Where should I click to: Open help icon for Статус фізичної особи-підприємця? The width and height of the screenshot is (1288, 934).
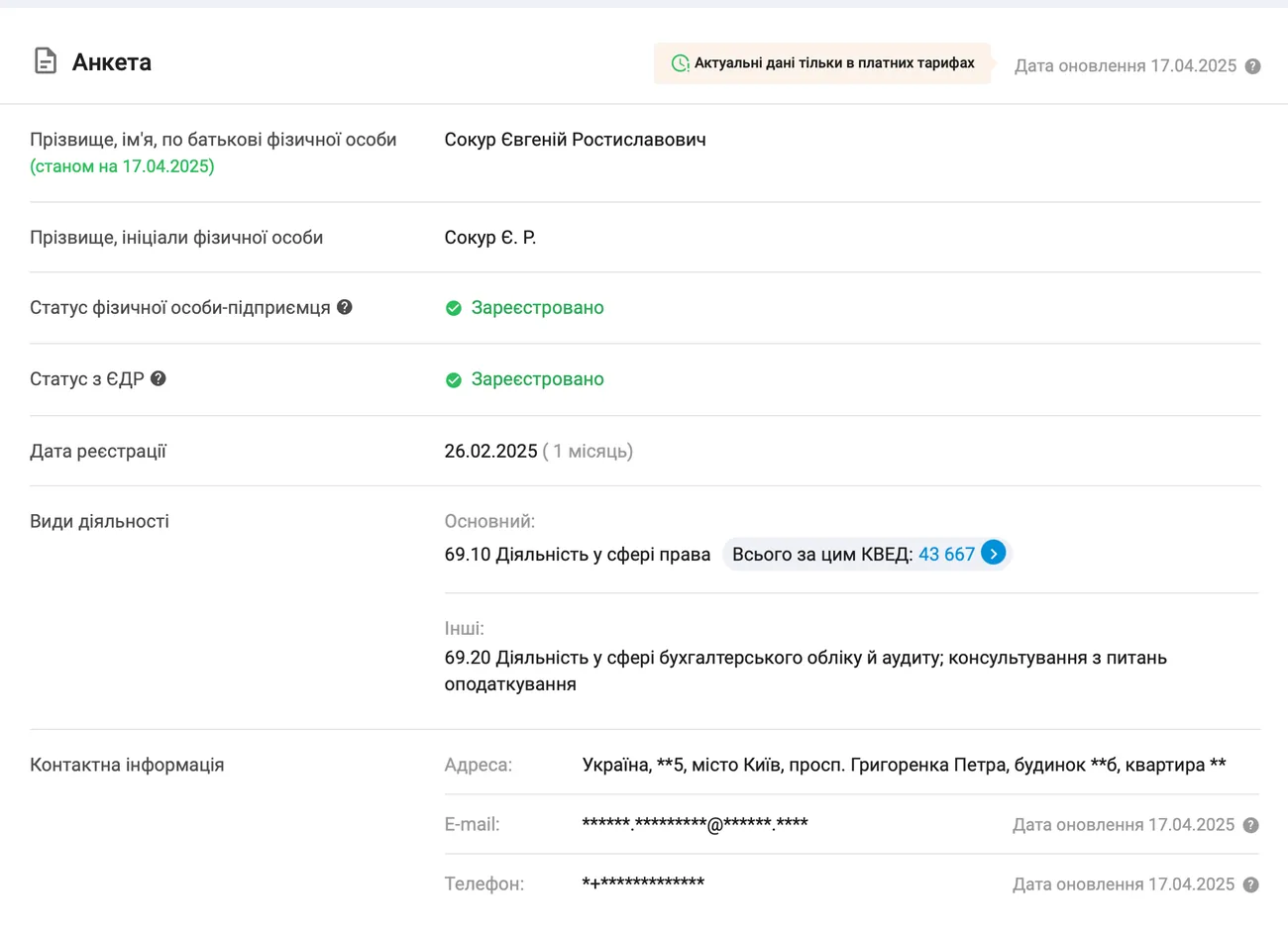pyautogui.click(x=345, y=307)
